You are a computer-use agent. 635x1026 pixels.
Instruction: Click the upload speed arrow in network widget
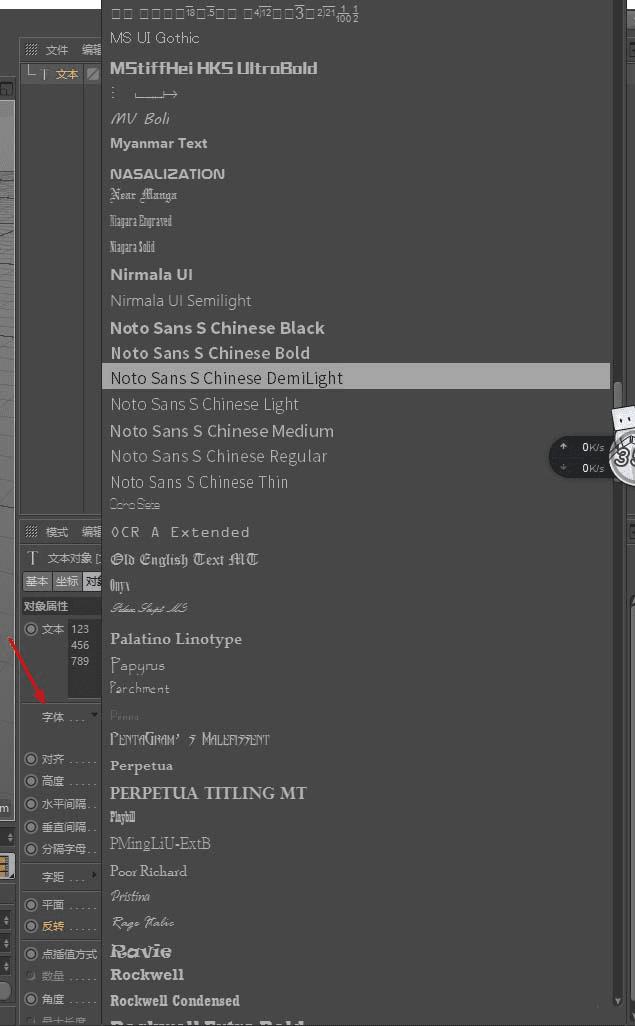point(563,447)
